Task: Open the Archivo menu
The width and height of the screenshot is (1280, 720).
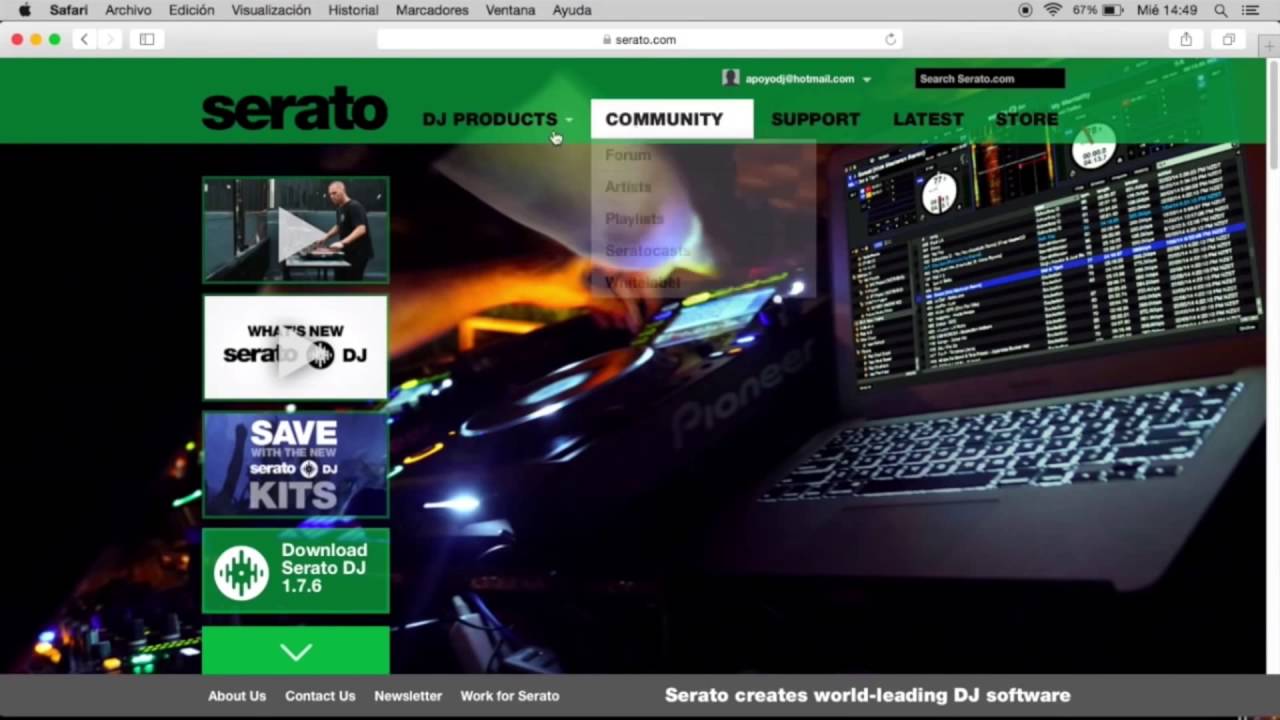Action: (128, 10)
